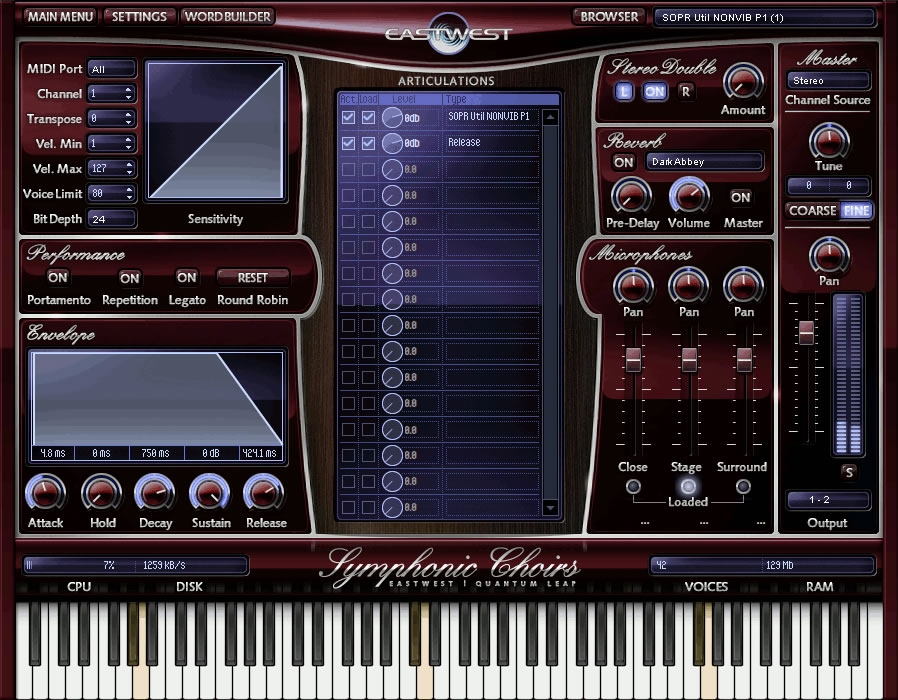Image resolution: width=898 pixels, height=700 pixels.
Task: Open Surround microphone options dots
Action: coord(761,522)
